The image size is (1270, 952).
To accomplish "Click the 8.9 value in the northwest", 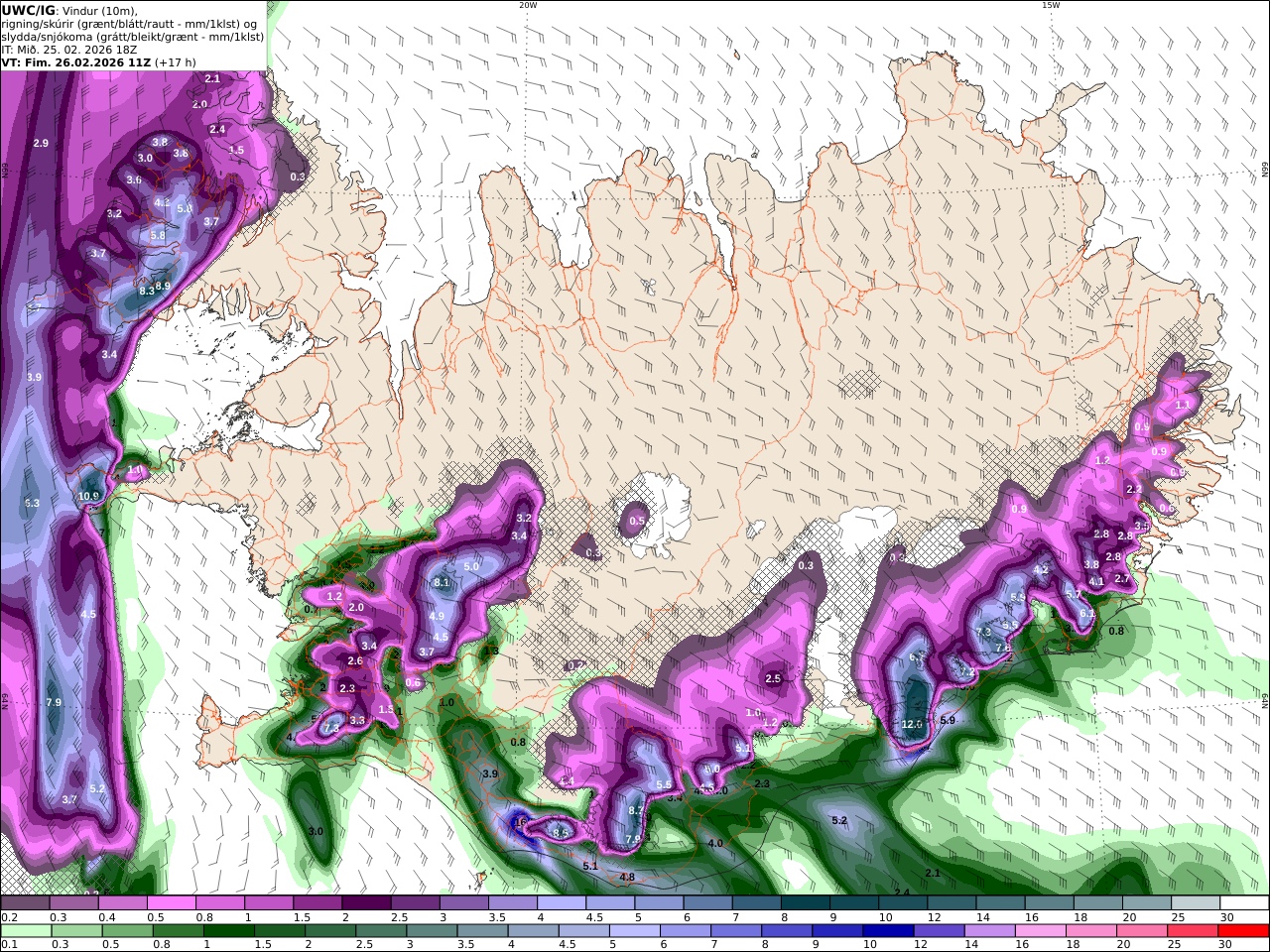I will tap(164, 286).
